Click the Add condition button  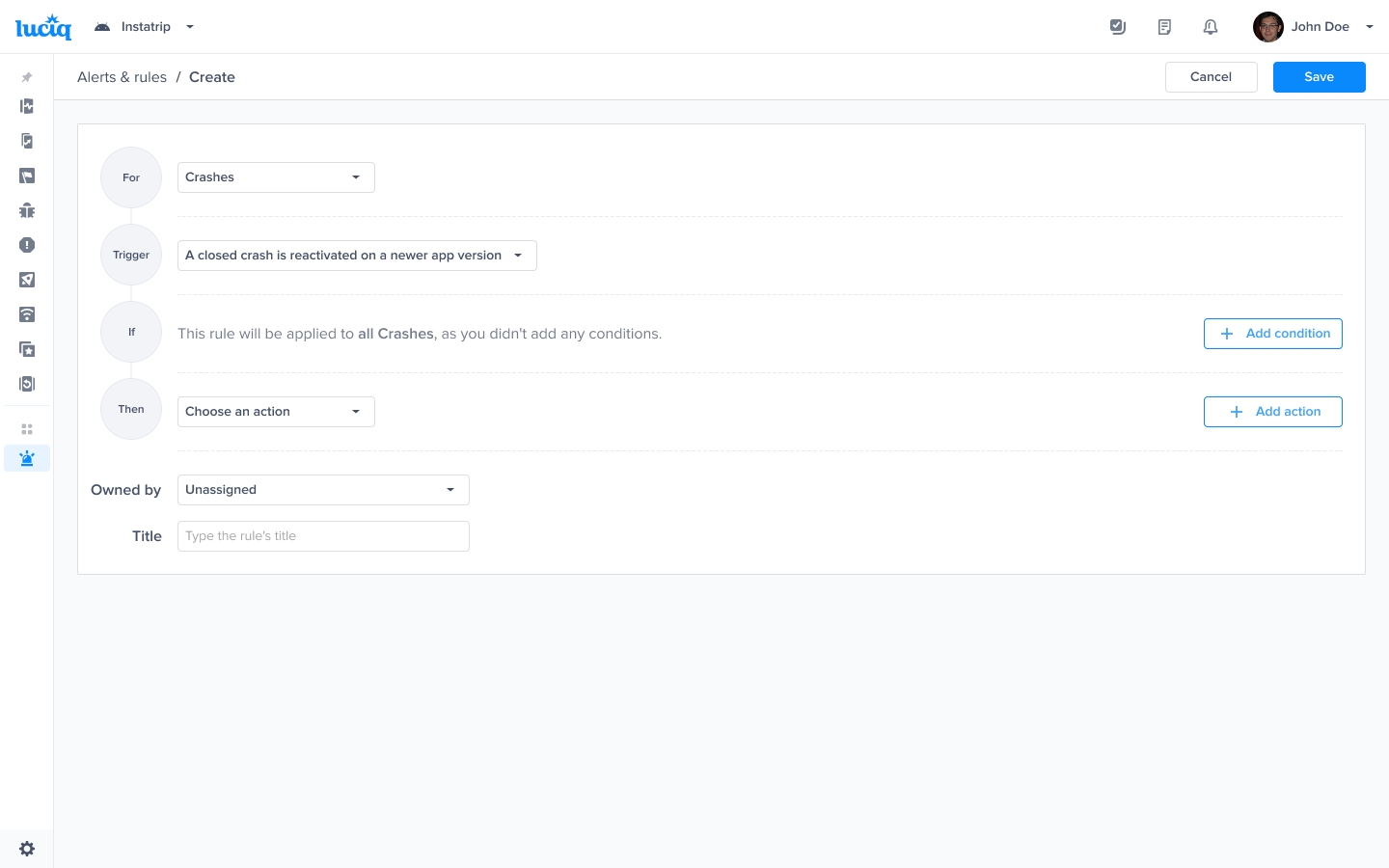(1272, 334)
